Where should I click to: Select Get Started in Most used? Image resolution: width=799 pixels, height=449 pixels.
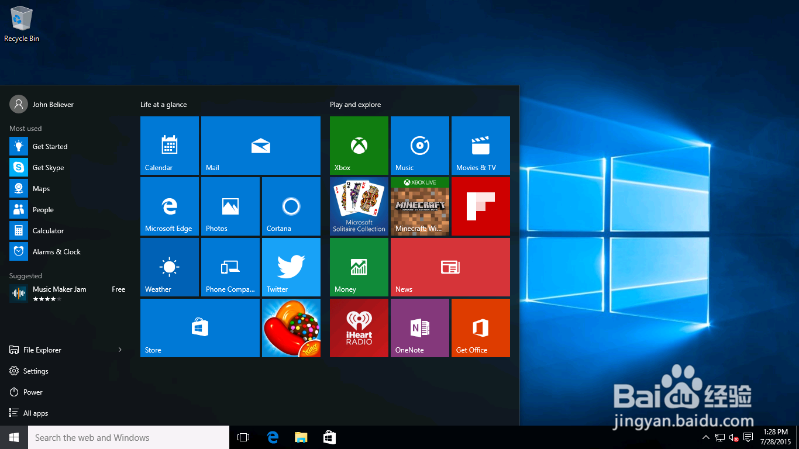click(67, 146)
